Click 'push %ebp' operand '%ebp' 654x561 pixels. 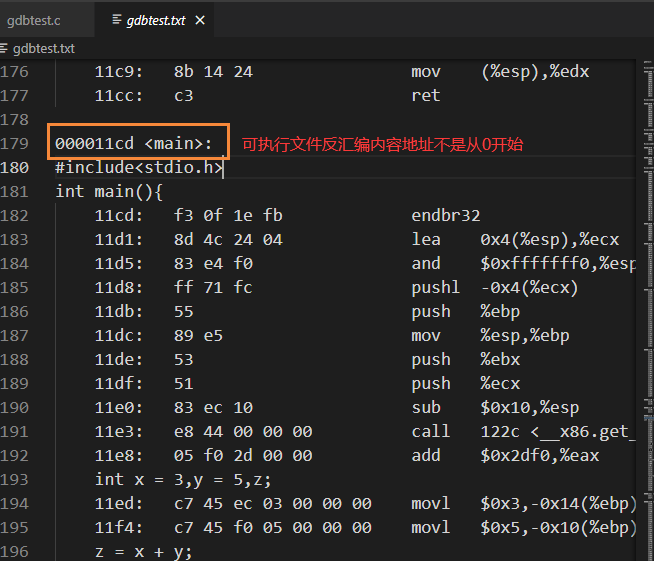(x=501, y=312)
